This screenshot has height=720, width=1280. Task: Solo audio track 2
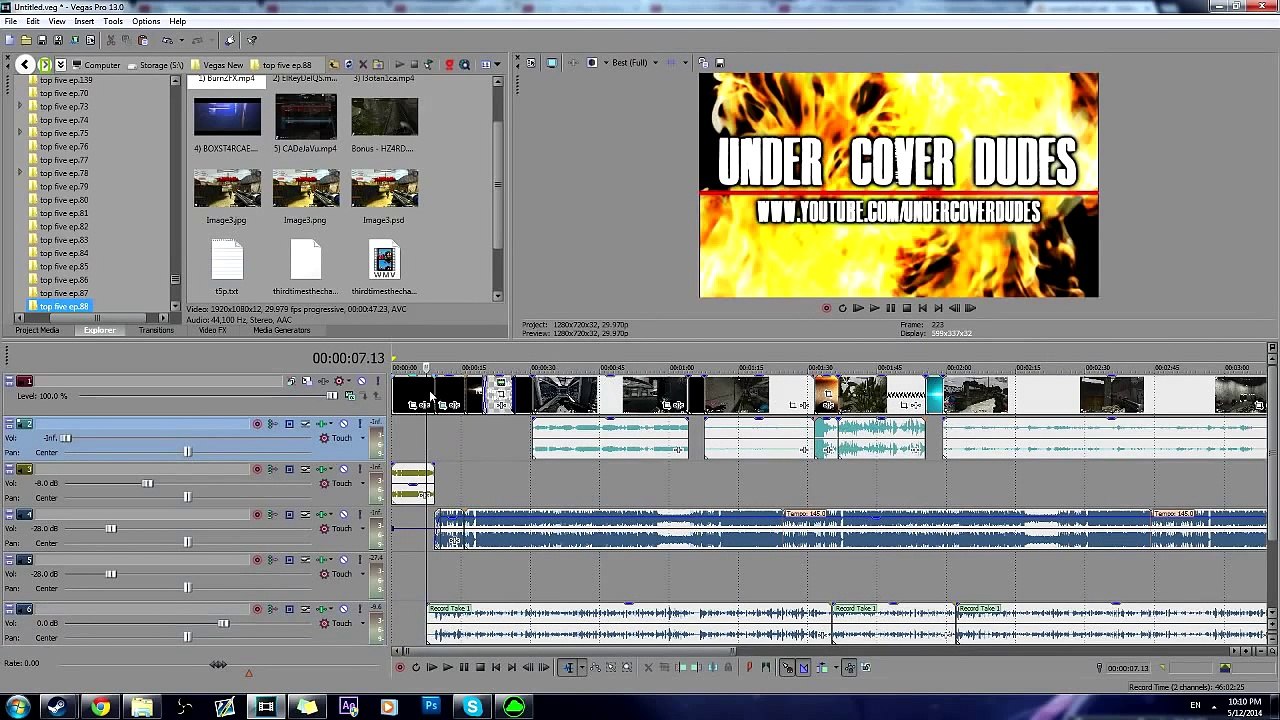coord(360,424)
